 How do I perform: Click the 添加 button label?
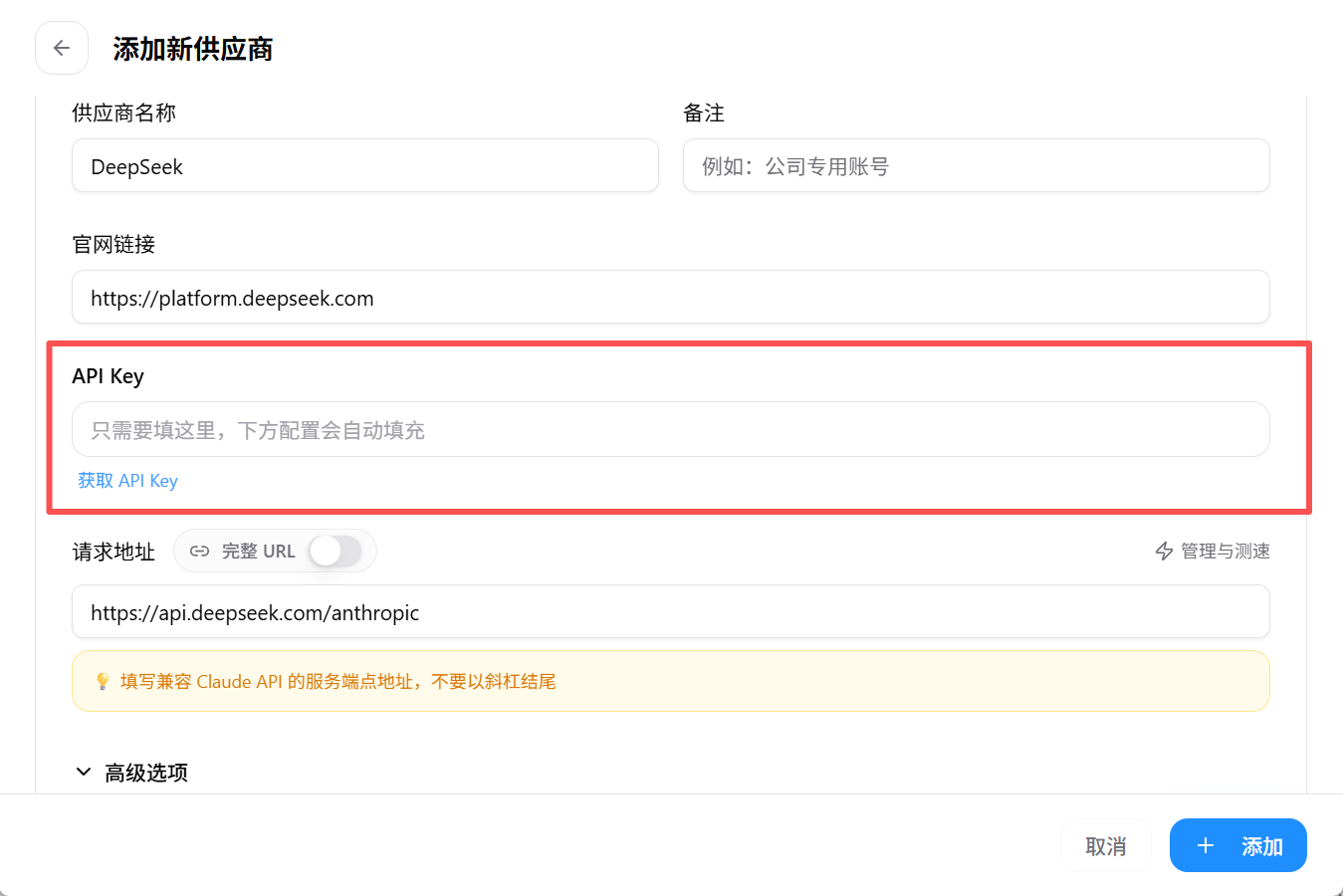click(x=1261, y=846)
